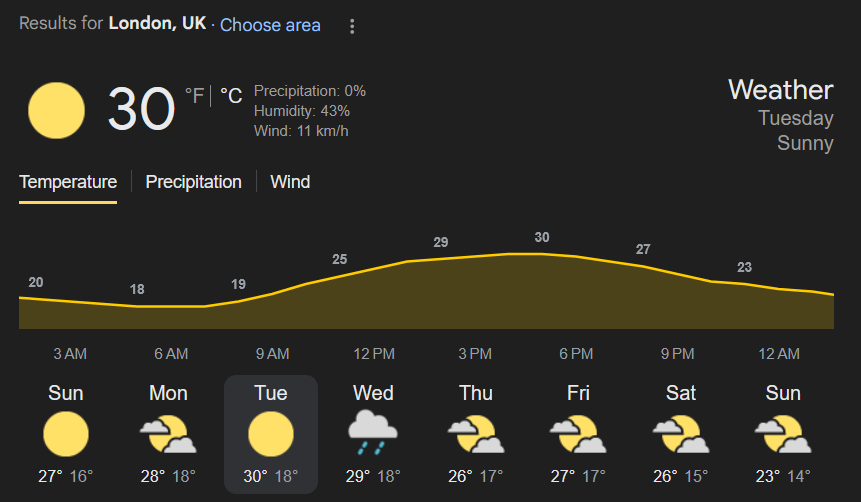Click the Choose area link
Image resolution: width=861 pixels, height=502 pixels.
coord(270,25)
